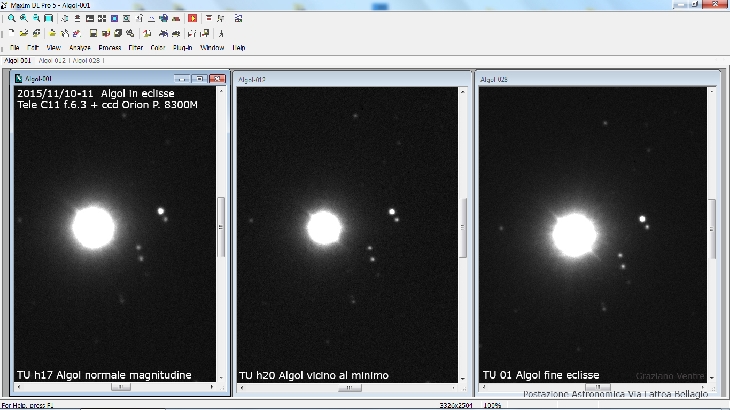Click the MaxIm DL application icon in the title bar

(7, 5)
